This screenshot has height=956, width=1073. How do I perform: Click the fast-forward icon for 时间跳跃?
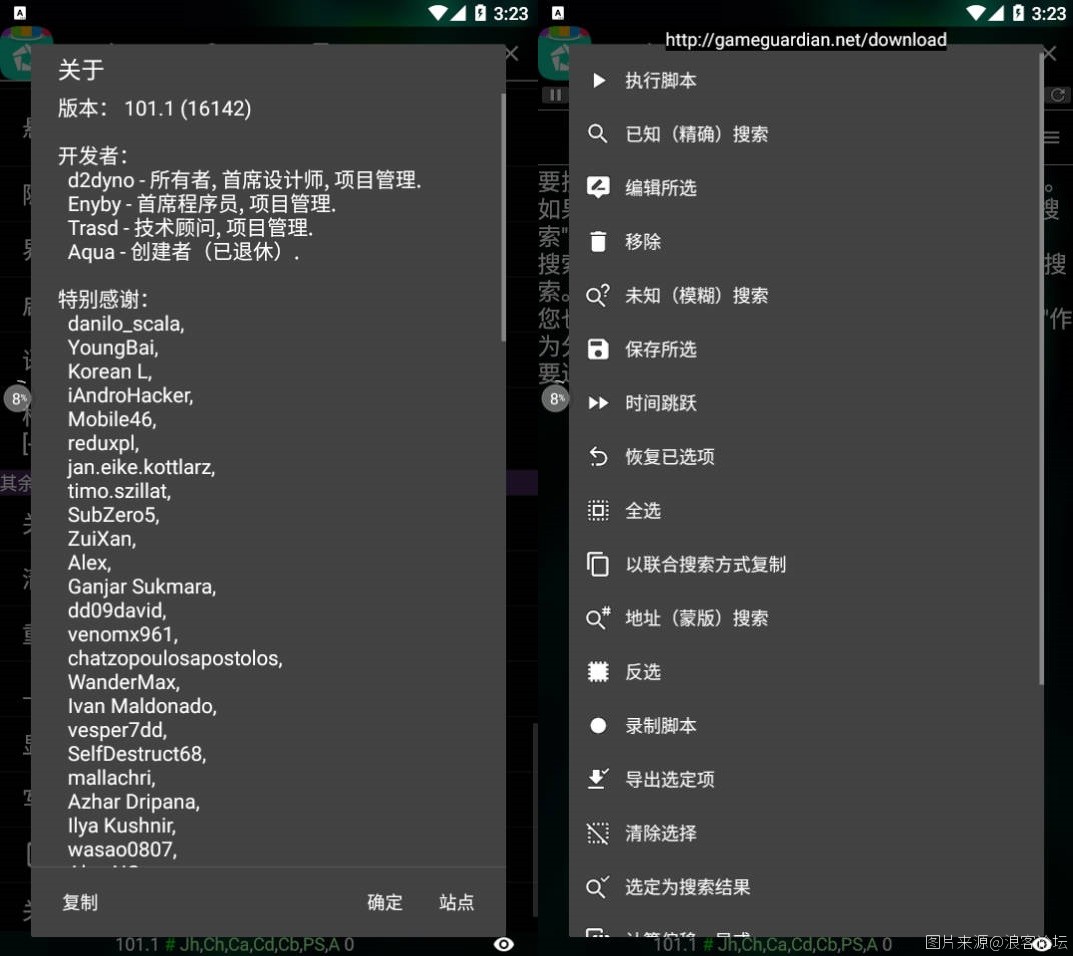(598, 403)
